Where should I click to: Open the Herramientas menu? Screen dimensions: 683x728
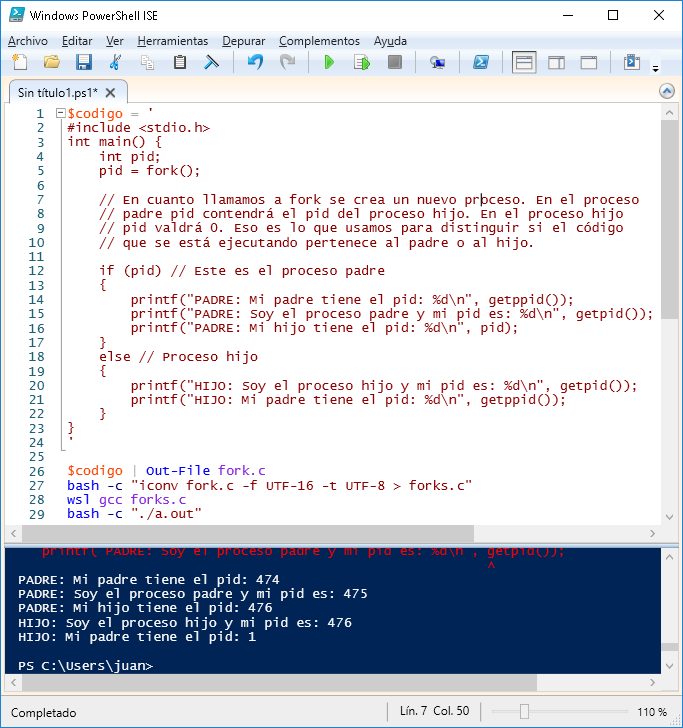[x=173, y=41]
